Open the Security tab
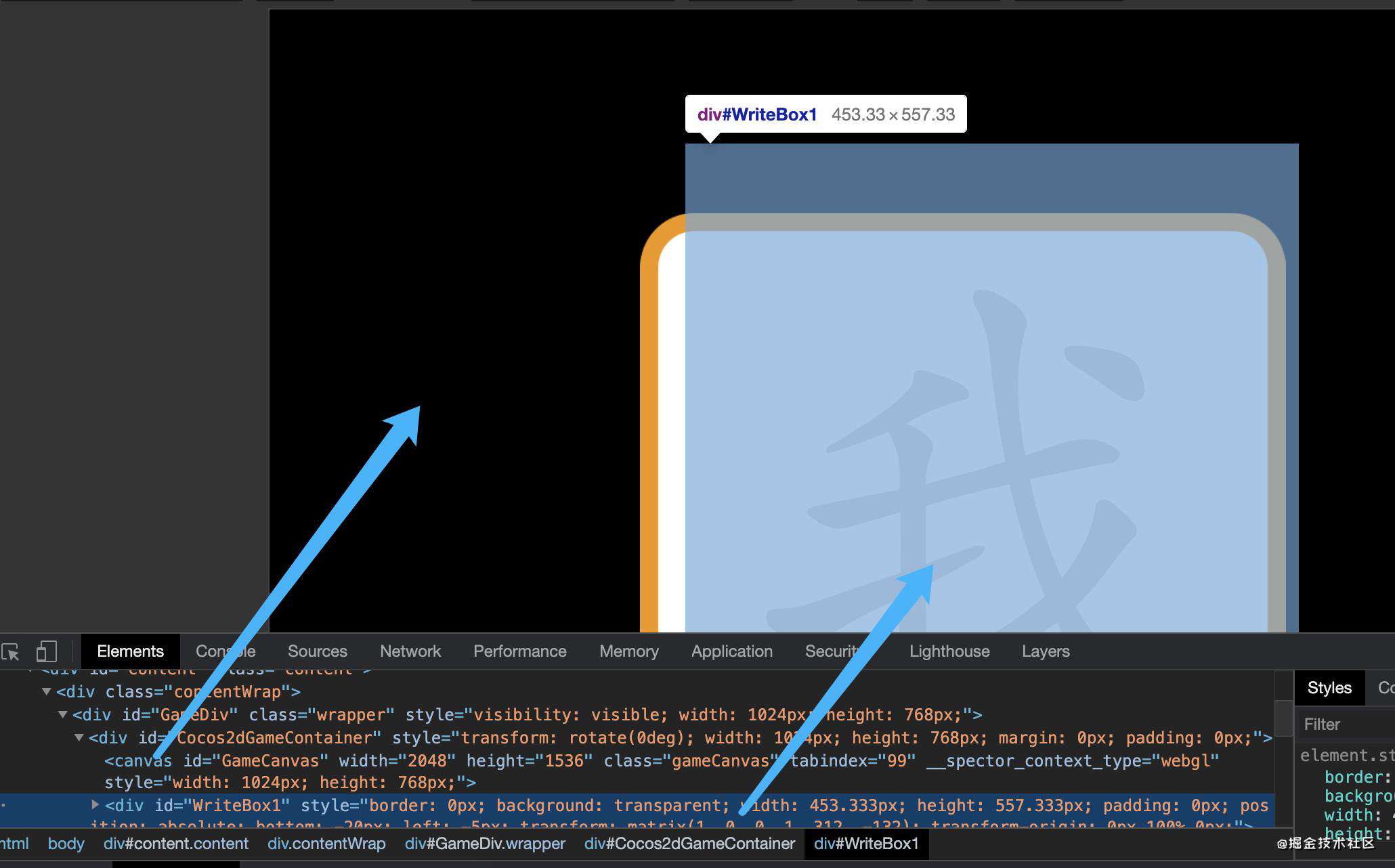The image size is (1395, 868). tap(834, 651)
